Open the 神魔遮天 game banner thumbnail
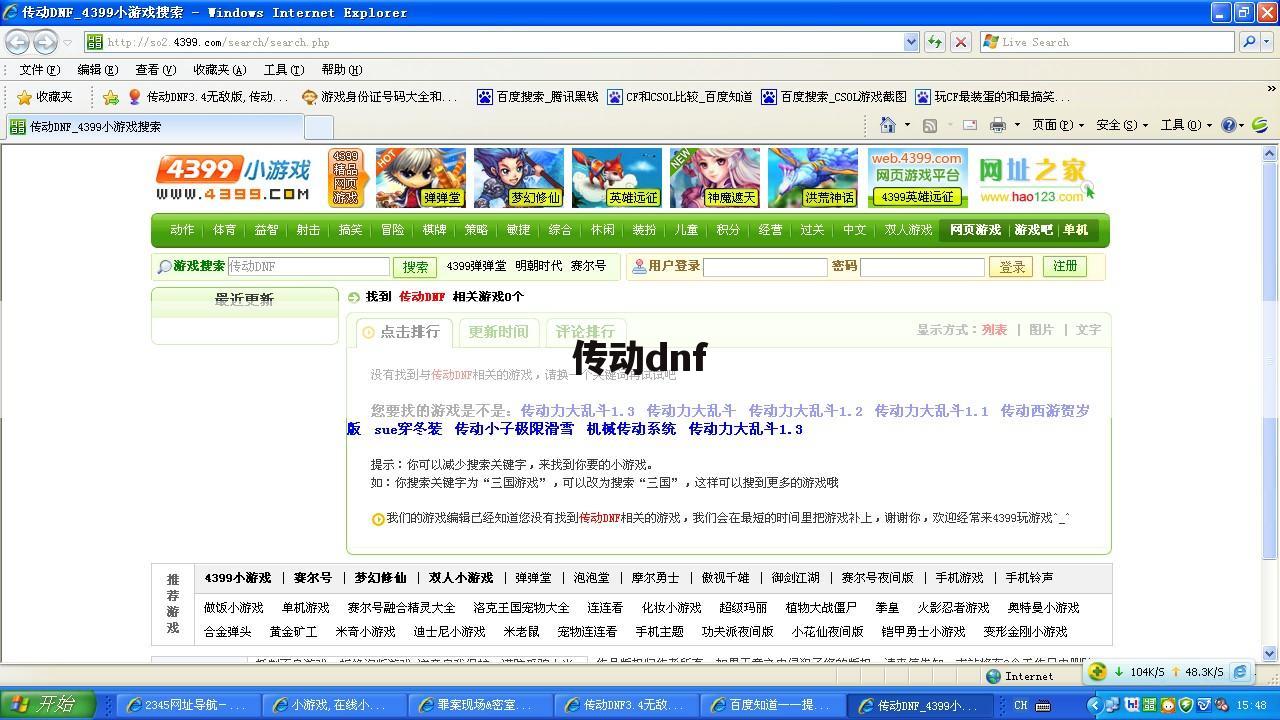Screen dimensions: 1280x720 tap(715, 178)
